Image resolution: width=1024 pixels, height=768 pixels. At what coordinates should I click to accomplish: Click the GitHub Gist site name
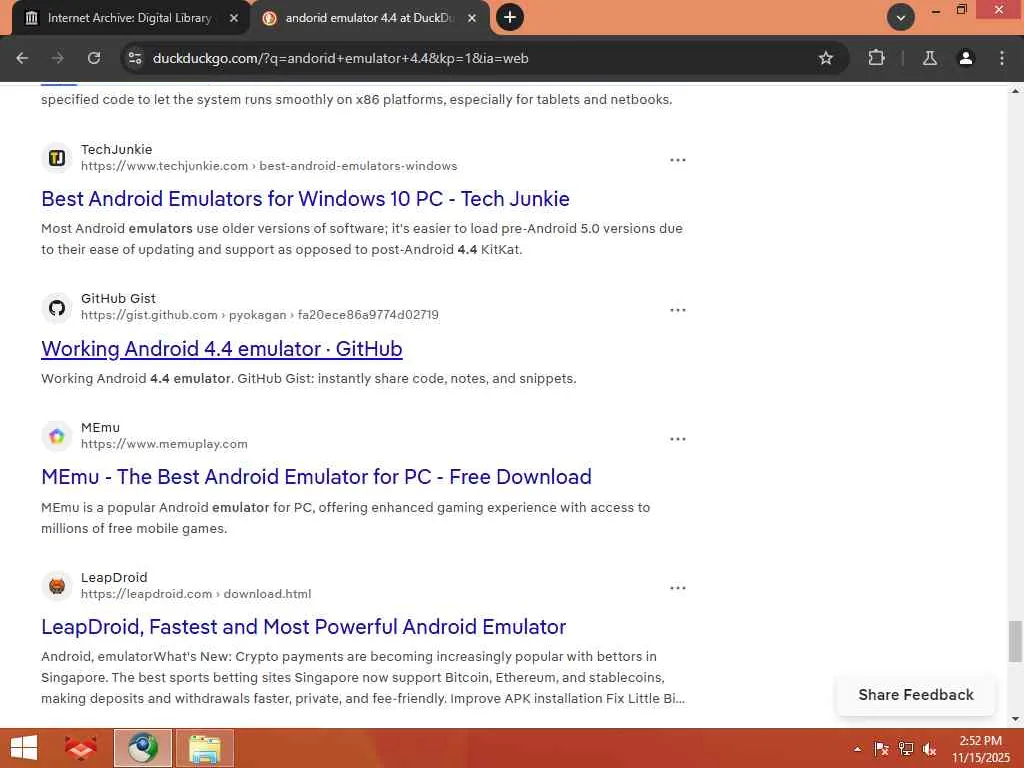tap(118, 298)
